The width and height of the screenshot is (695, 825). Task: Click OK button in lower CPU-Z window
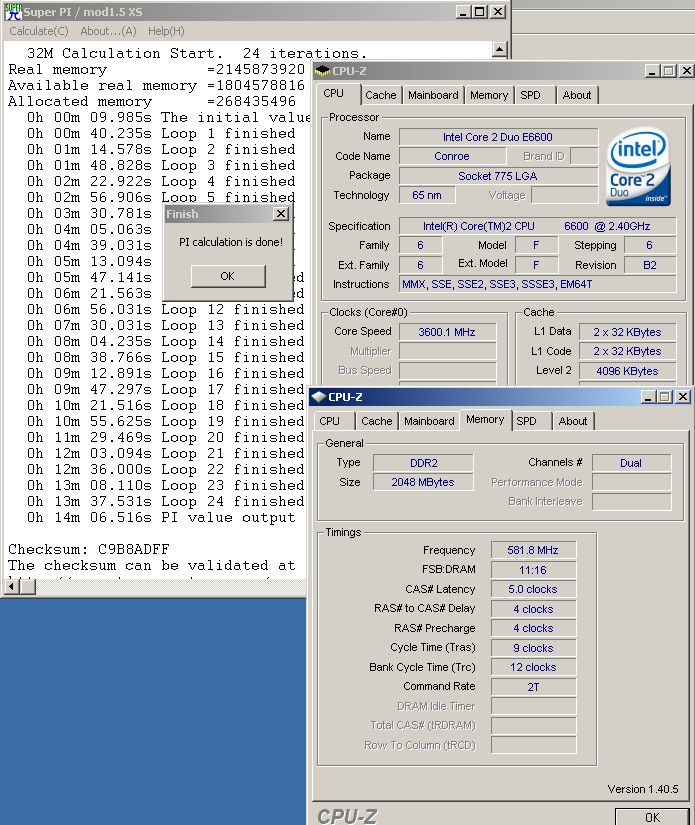(x=652, y=817)
